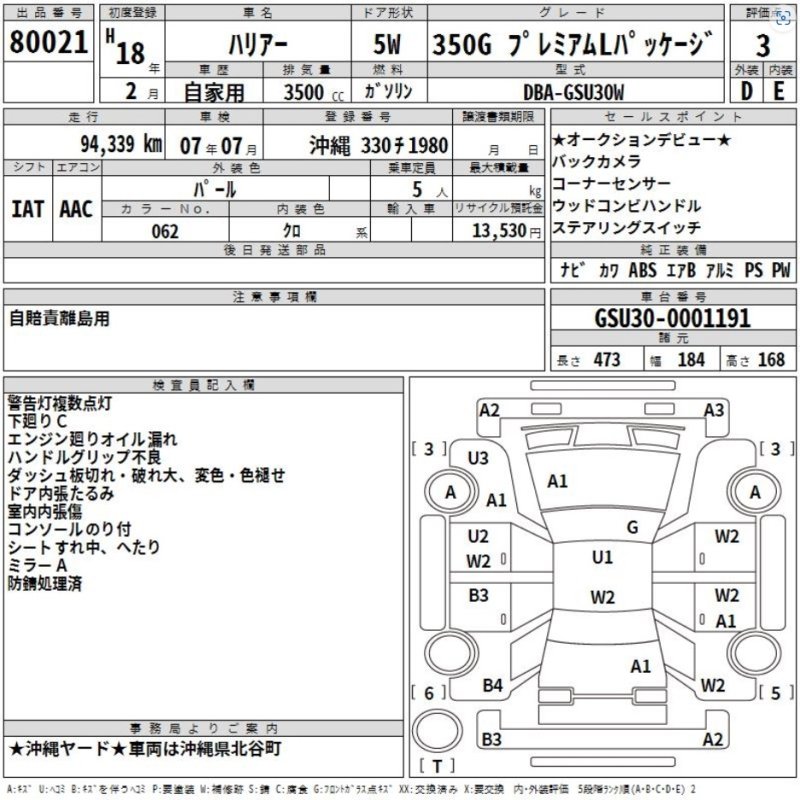Select the B4 damage mark on diagram
This screenshot has height=800, width=800.
point(492,685)
